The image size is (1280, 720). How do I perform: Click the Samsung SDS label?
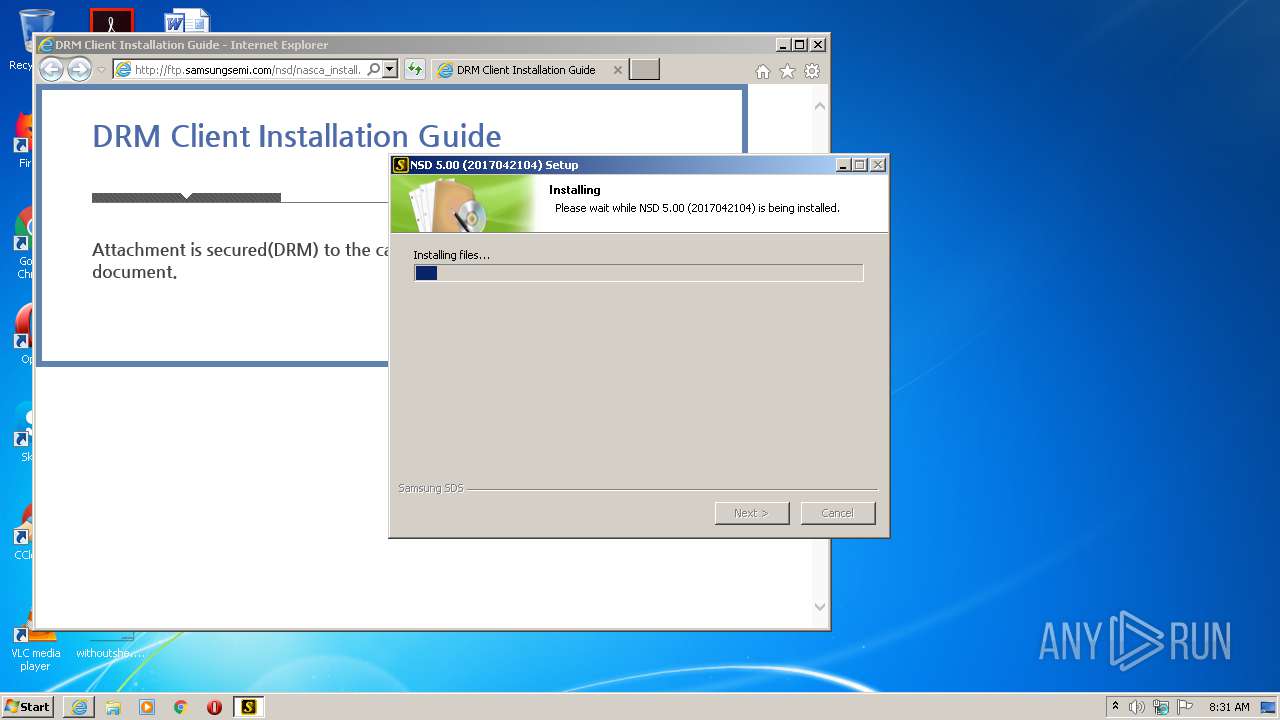(x=430, y=488)
